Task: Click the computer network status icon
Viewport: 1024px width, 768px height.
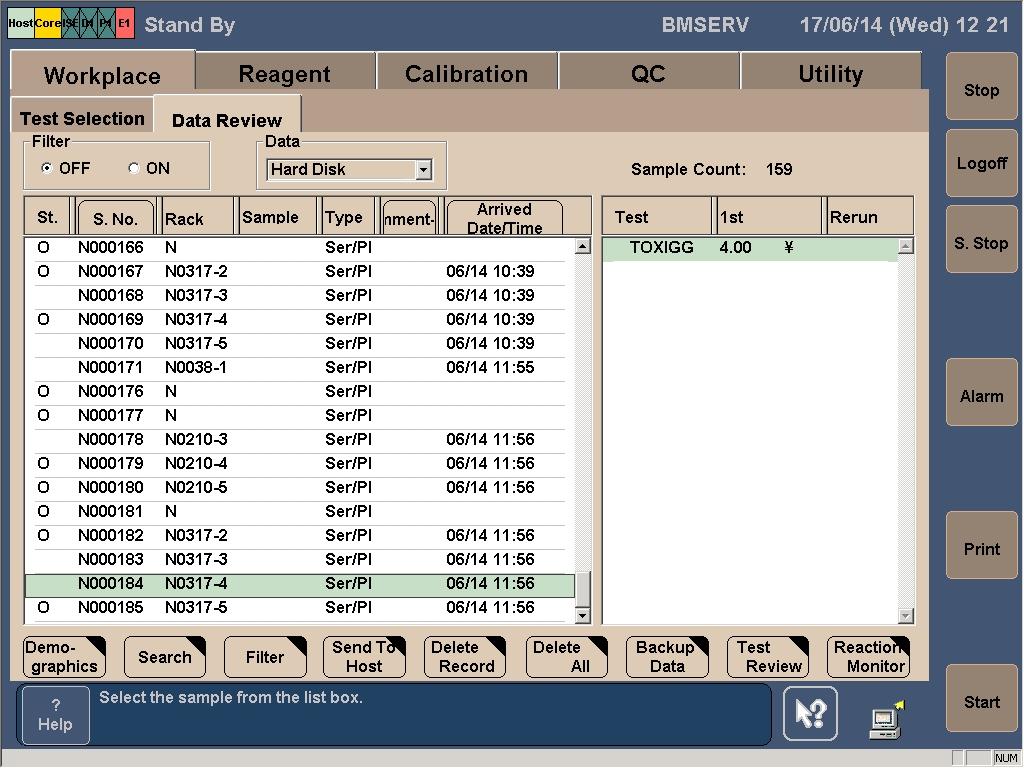Action: pyautogui.click(x=886, y=720)
